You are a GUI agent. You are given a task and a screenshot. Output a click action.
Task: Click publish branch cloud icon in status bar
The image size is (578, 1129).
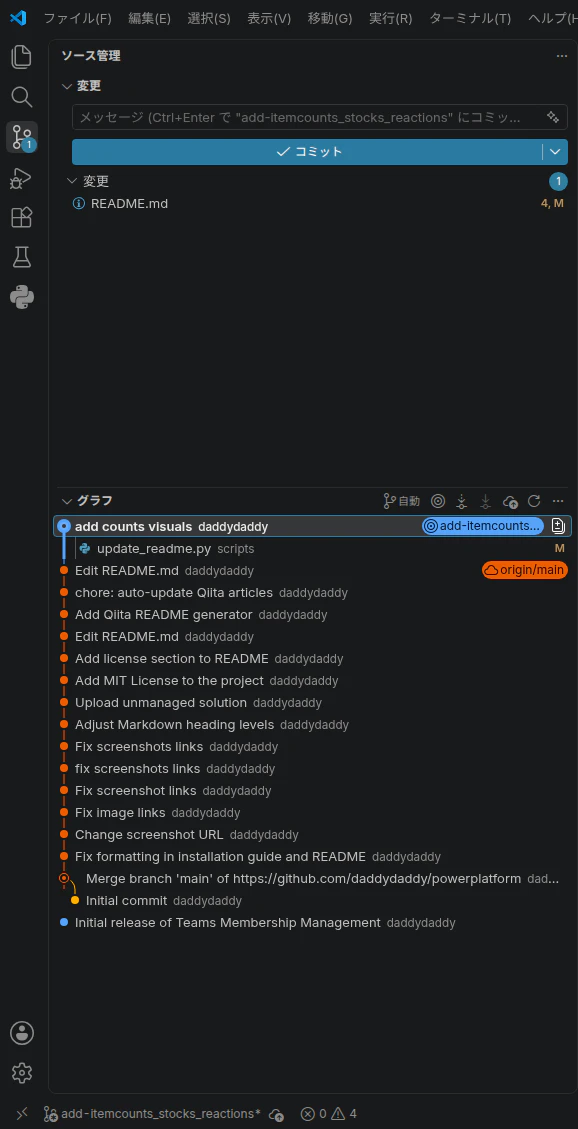276,1114
